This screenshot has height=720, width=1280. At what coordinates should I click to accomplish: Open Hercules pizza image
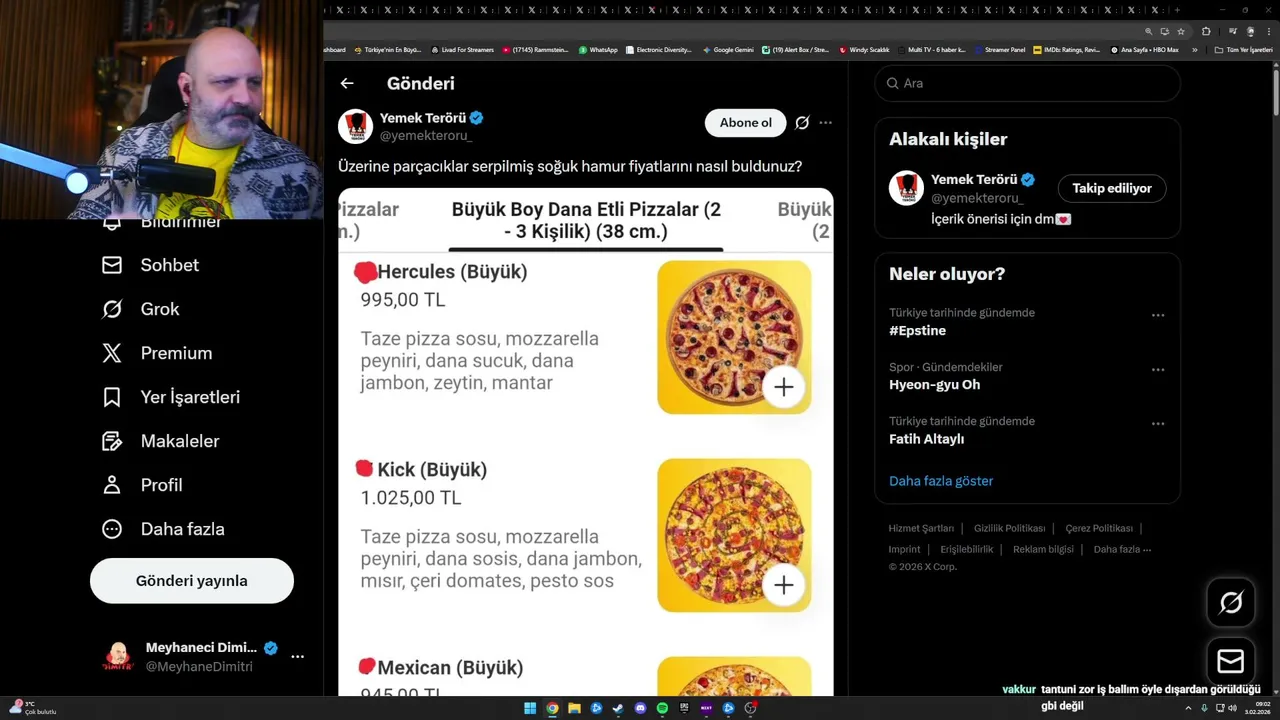pos(734,337)
